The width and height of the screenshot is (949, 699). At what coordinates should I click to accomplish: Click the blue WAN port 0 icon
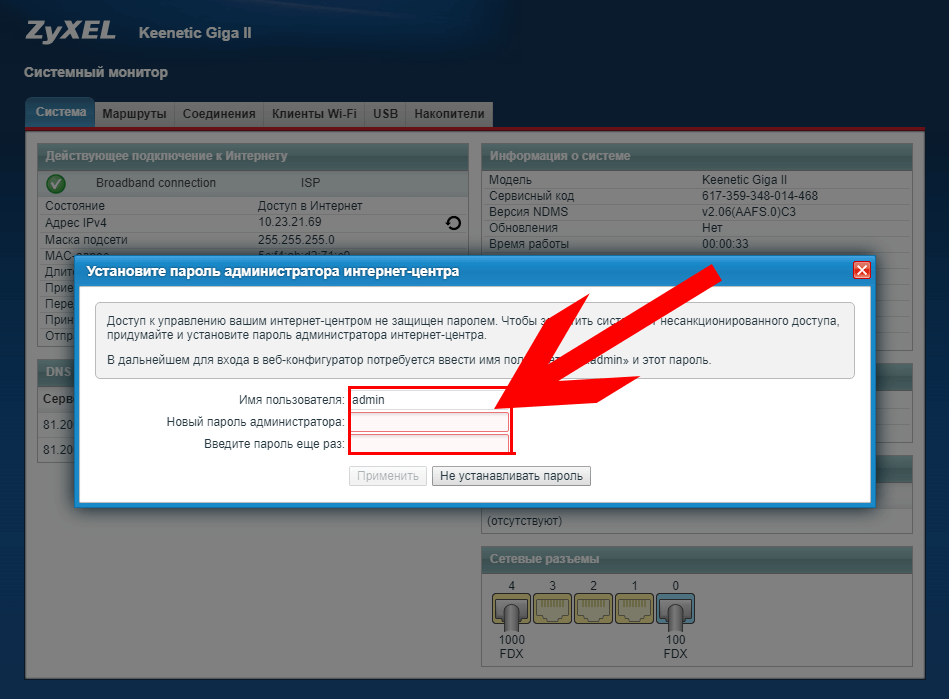tap(675, 609)
